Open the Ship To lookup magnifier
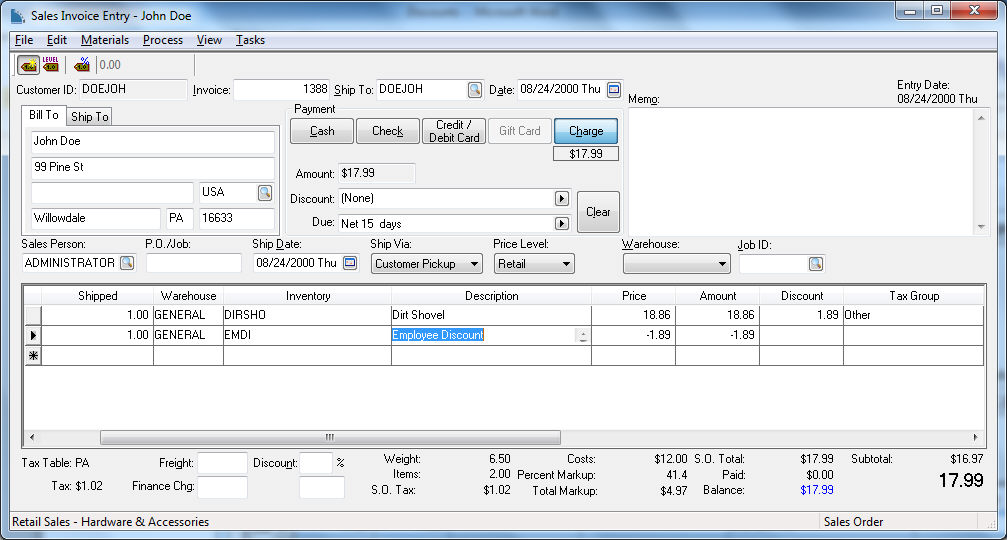The image size is (1007, 540). 475,90
